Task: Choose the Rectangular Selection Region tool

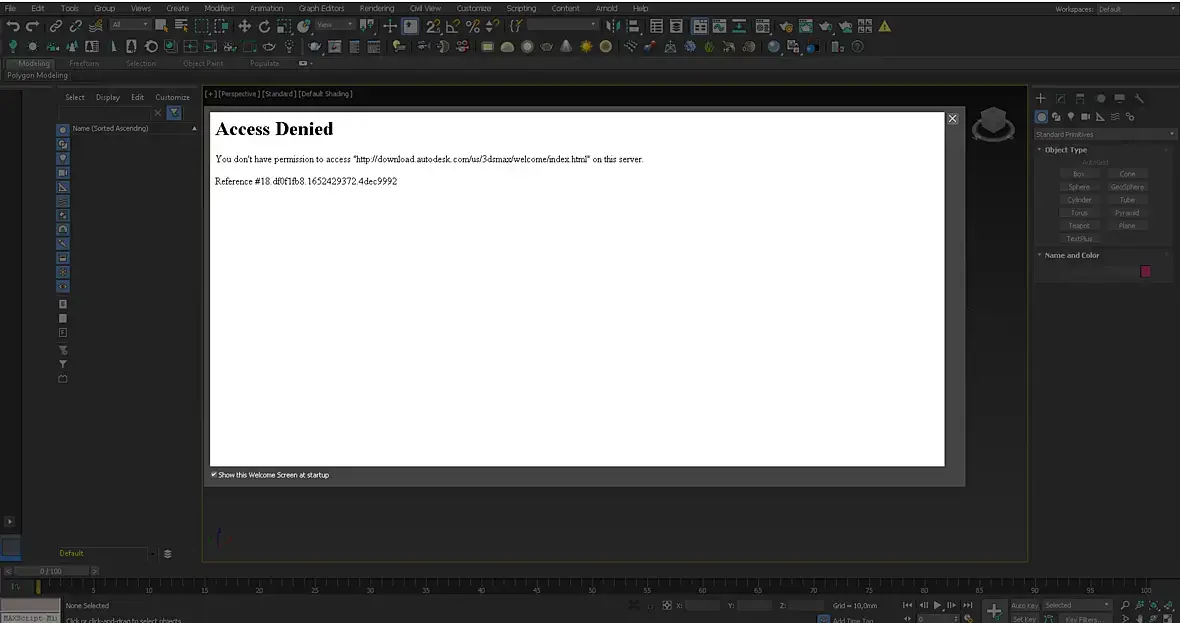Action: [201, 26]
